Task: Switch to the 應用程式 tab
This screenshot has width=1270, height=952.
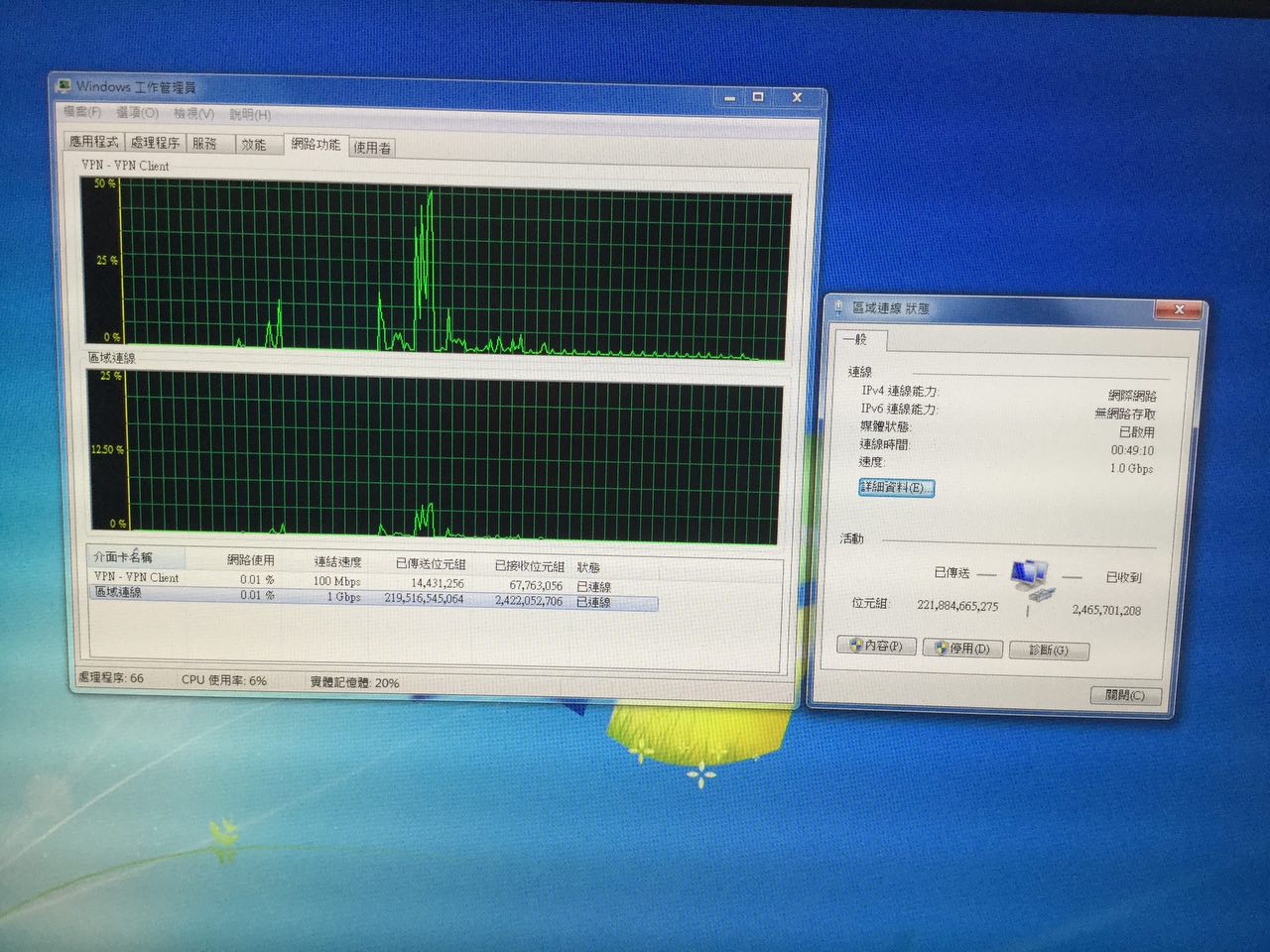Action: (93, 142)
